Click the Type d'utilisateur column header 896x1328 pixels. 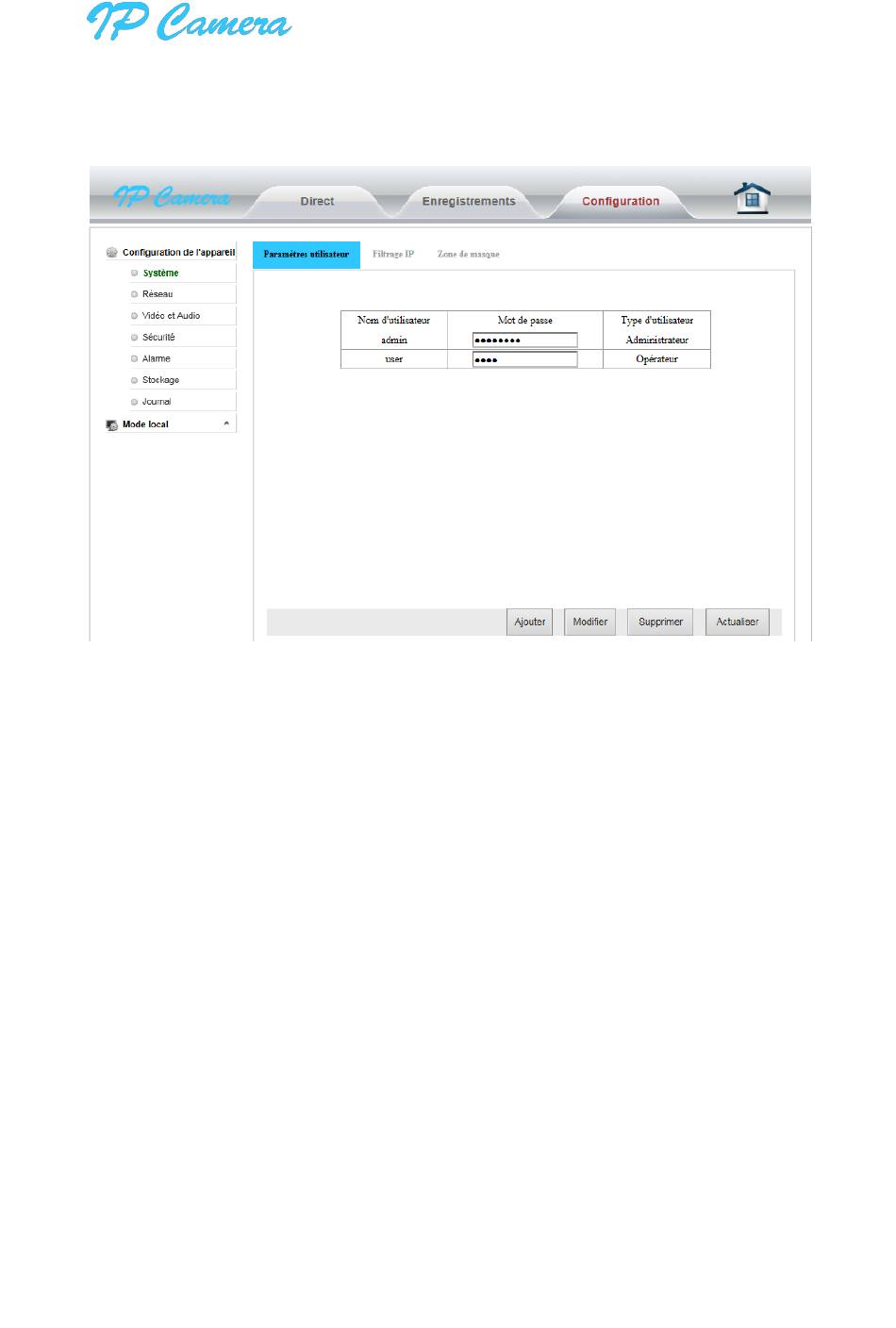tap(657, 321)
